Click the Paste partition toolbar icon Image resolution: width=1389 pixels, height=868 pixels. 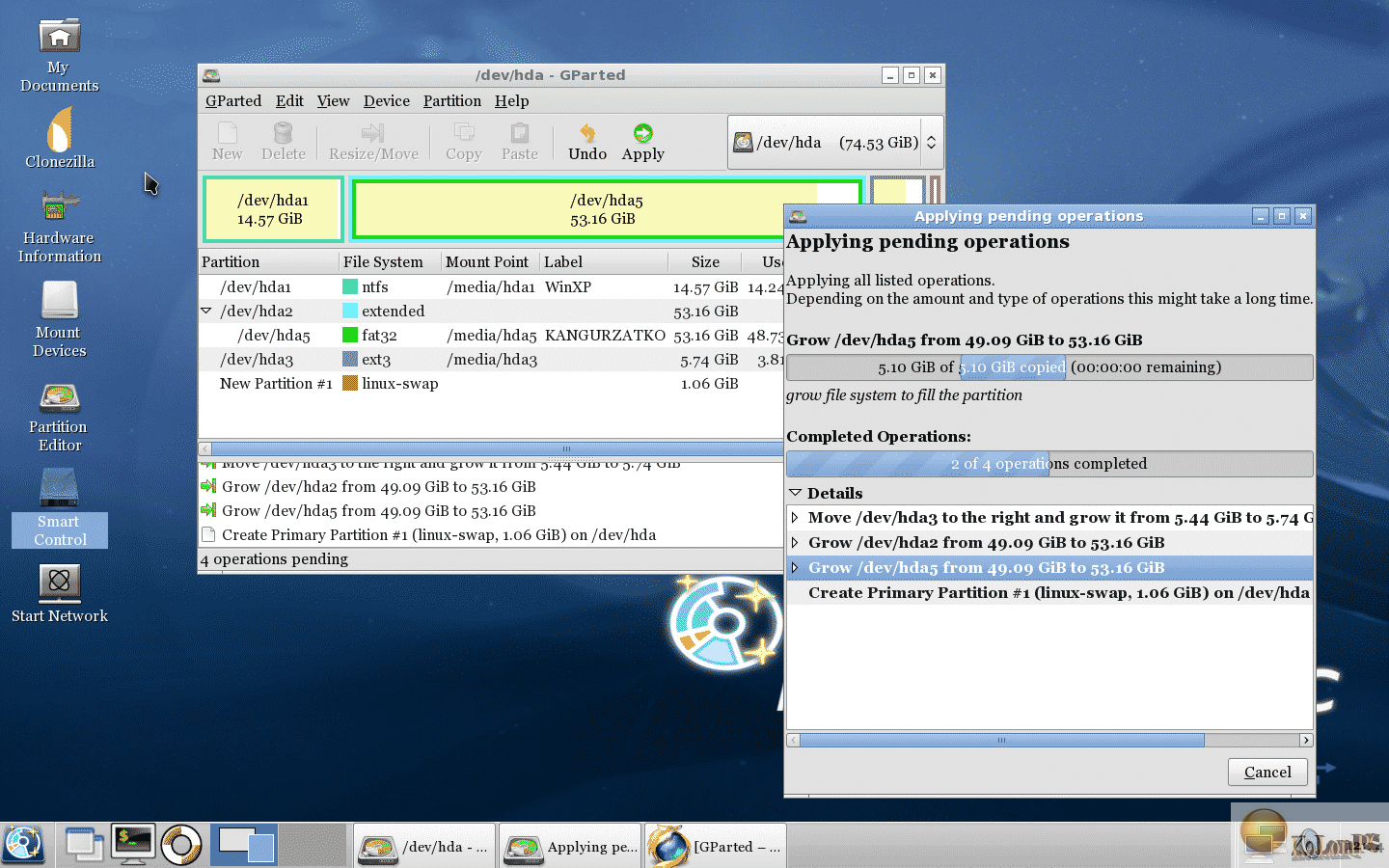pos(520,141)
